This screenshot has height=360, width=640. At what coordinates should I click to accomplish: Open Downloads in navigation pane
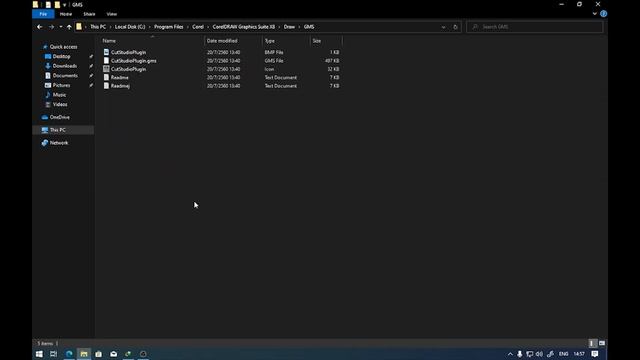click(64, 66)
